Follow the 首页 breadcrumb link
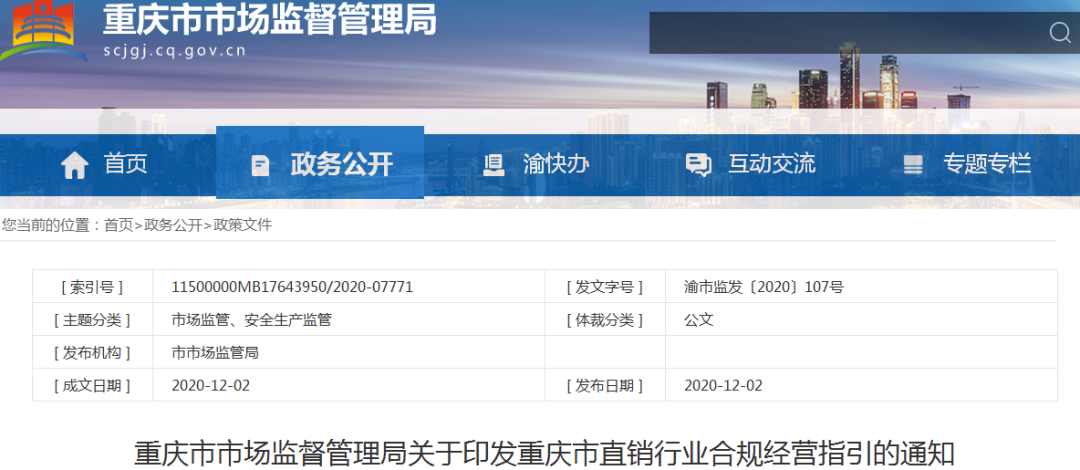Image resolution: width=1080 pixels, height=470 pixels. point(118,225)
